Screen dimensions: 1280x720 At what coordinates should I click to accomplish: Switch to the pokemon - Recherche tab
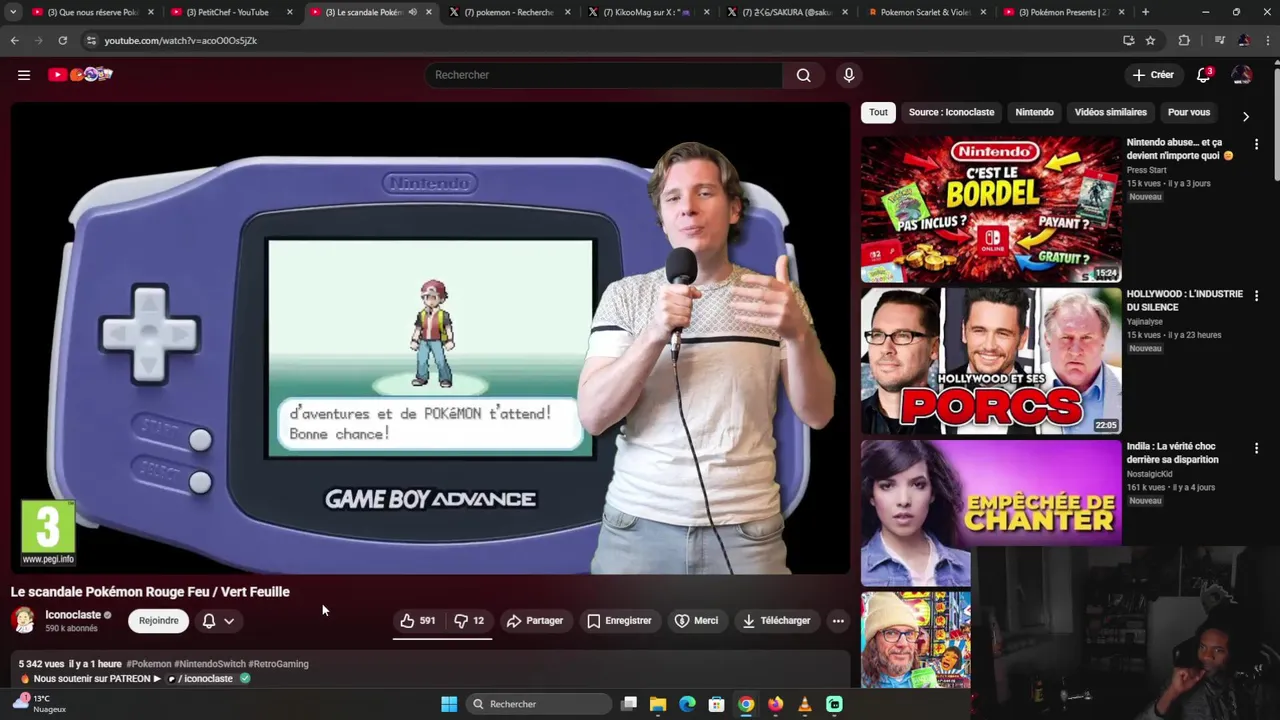pos(508,12)
